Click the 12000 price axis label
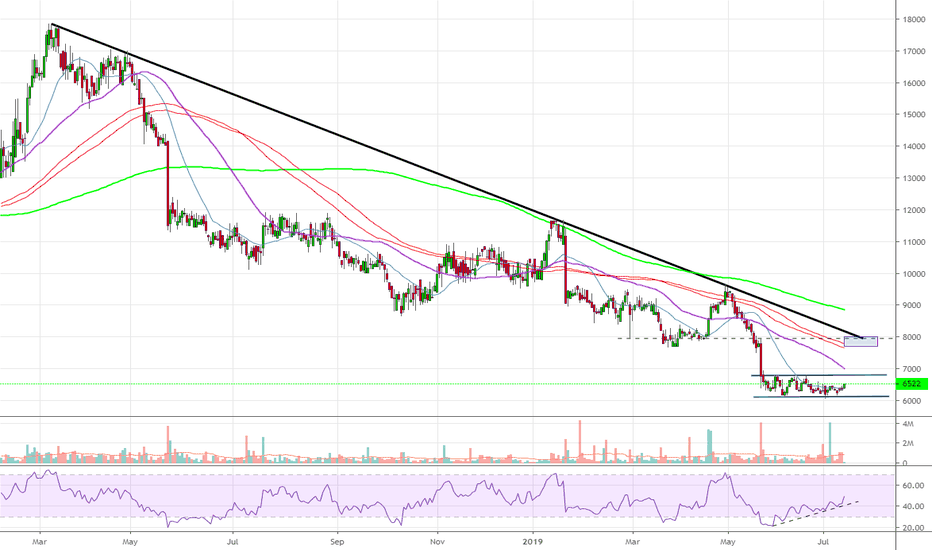Screen dimensions: 932x550 pyautogui.click(x=914, y=210)
